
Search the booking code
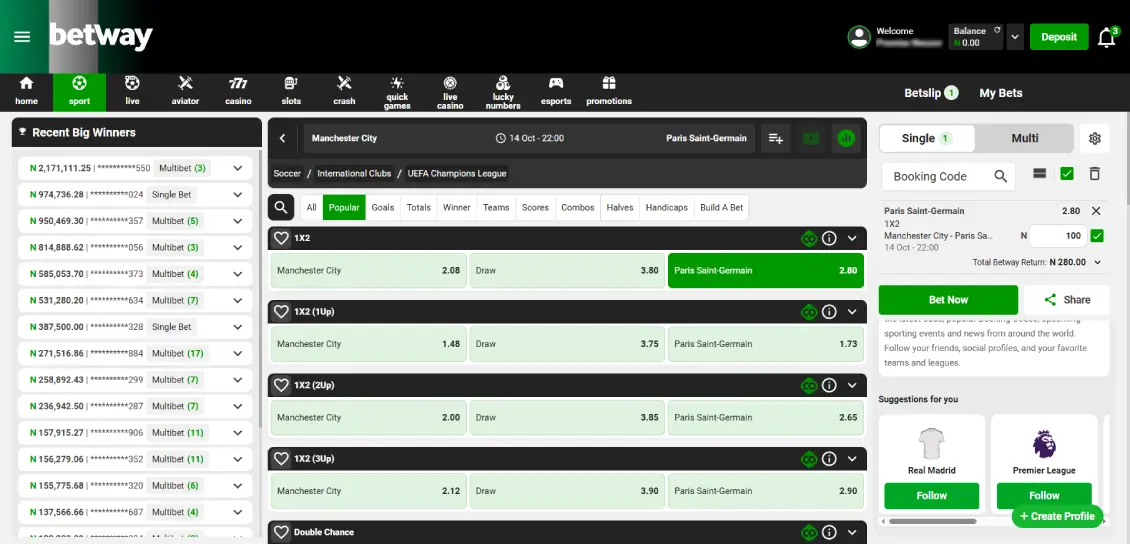(x=1000, y=176)
